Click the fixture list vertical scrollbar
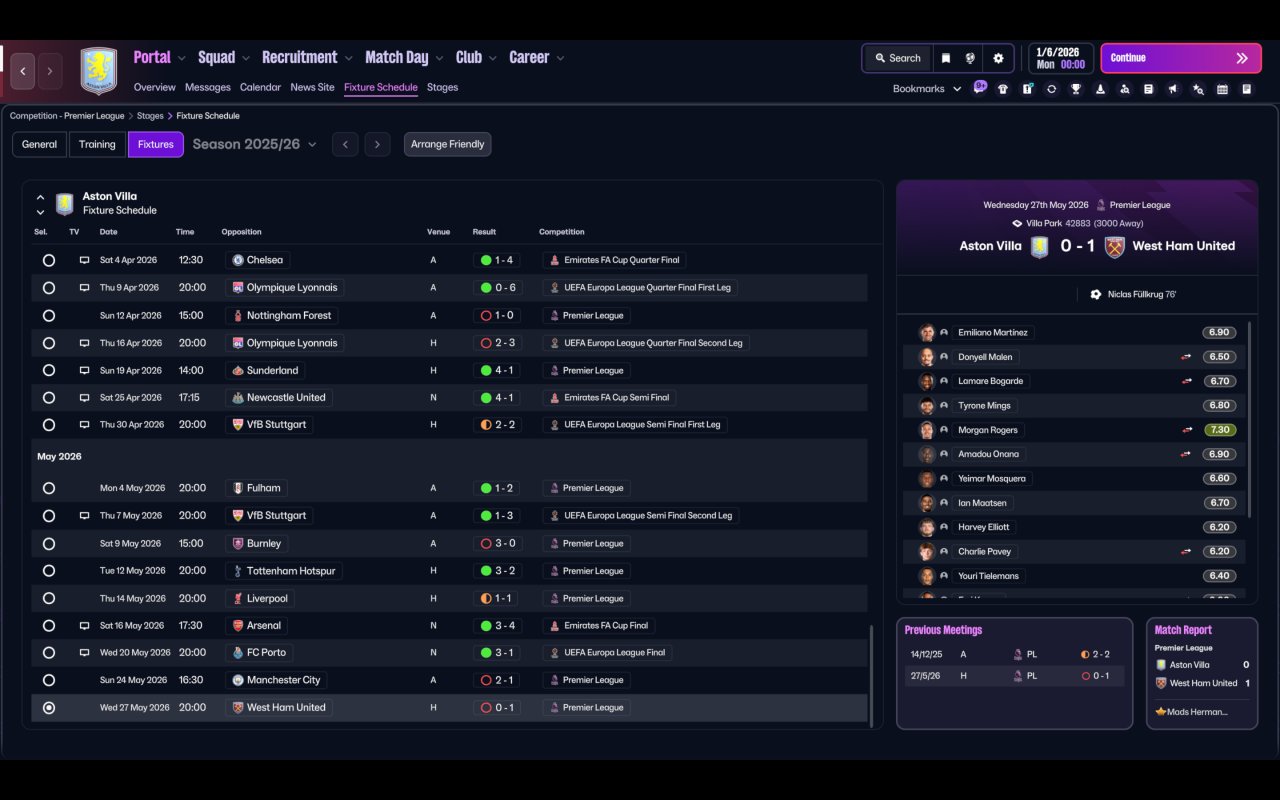This screenshot has width=1280, height=800. coord(872,676)
